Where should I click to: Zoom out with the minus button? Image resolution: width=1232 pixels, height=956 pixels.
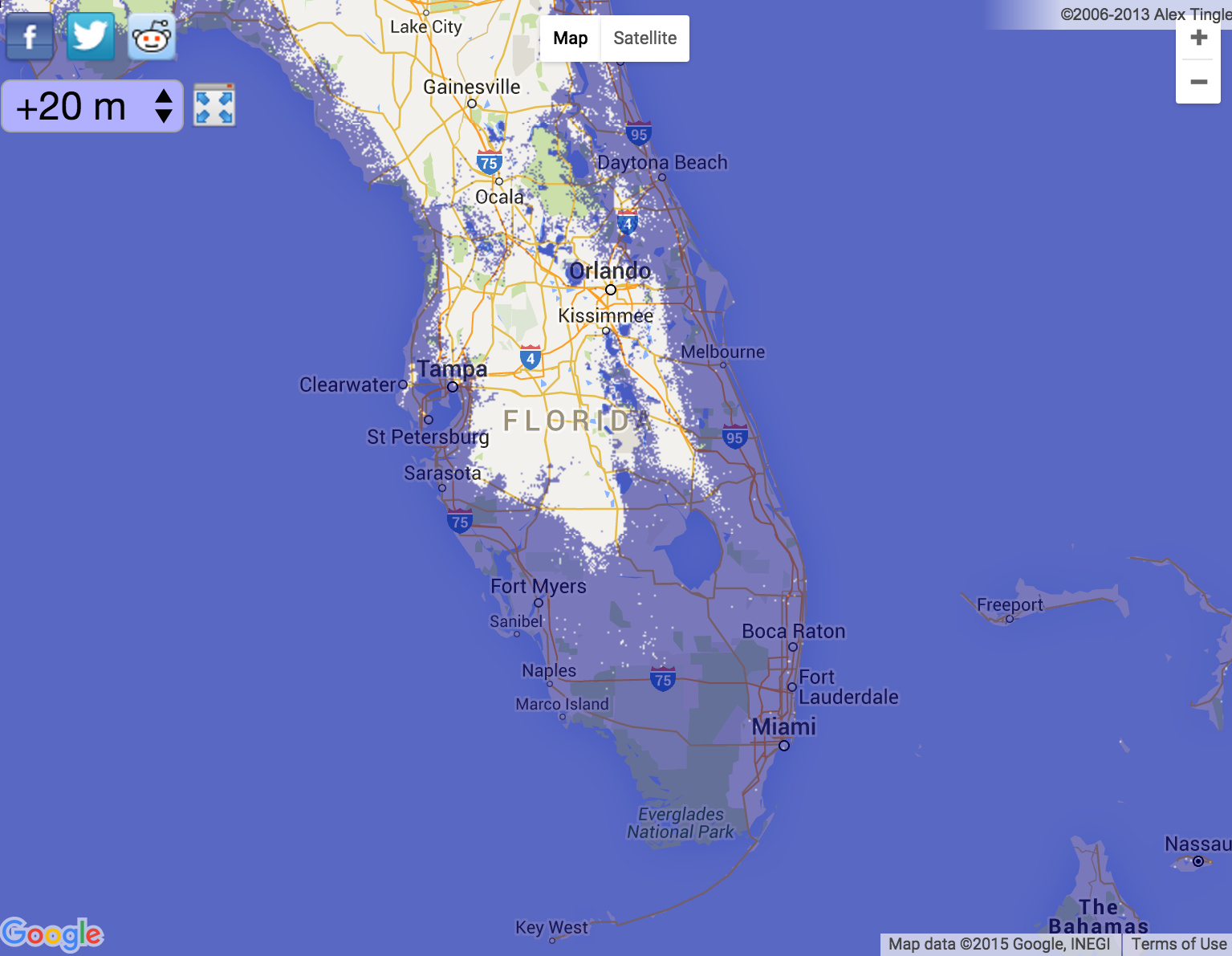(1198, 82)
